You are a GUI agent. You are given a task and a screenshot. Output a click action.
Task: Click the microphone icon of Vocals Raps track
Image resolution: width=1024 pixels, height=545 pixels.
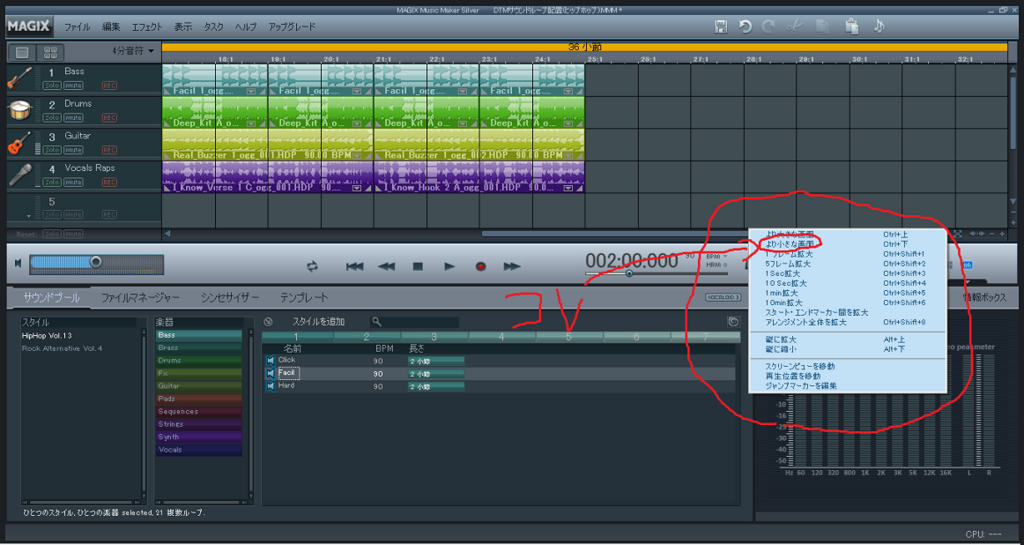tap(21, 175)
